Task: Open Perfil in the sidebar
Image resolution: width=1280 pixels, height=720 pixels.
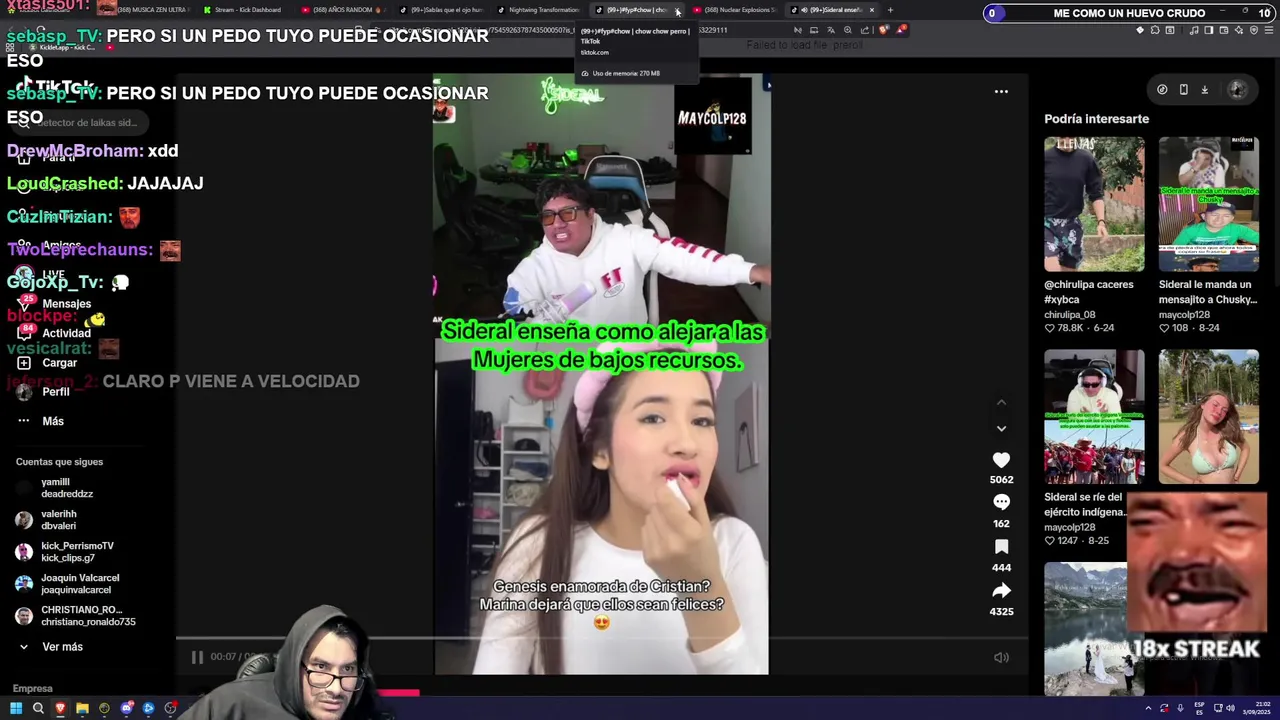Action: click(x=56, y=392)
